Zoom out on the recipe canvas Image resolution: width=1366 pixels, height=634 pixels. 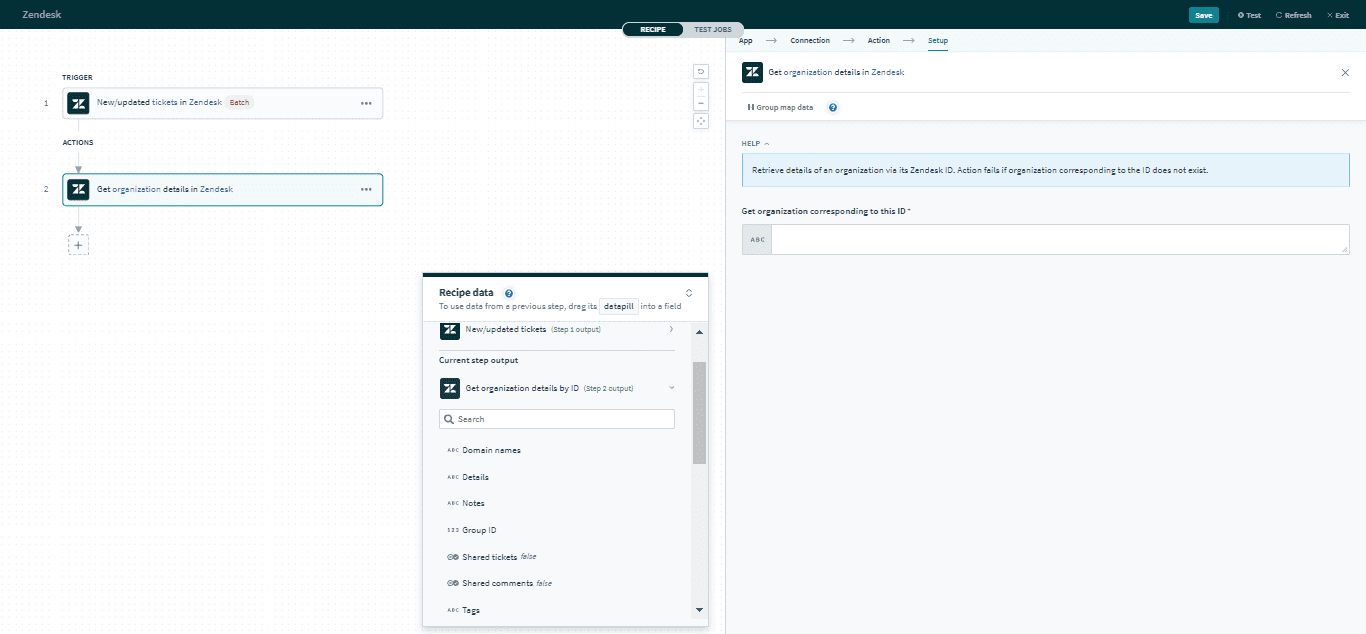pos(700,104)
